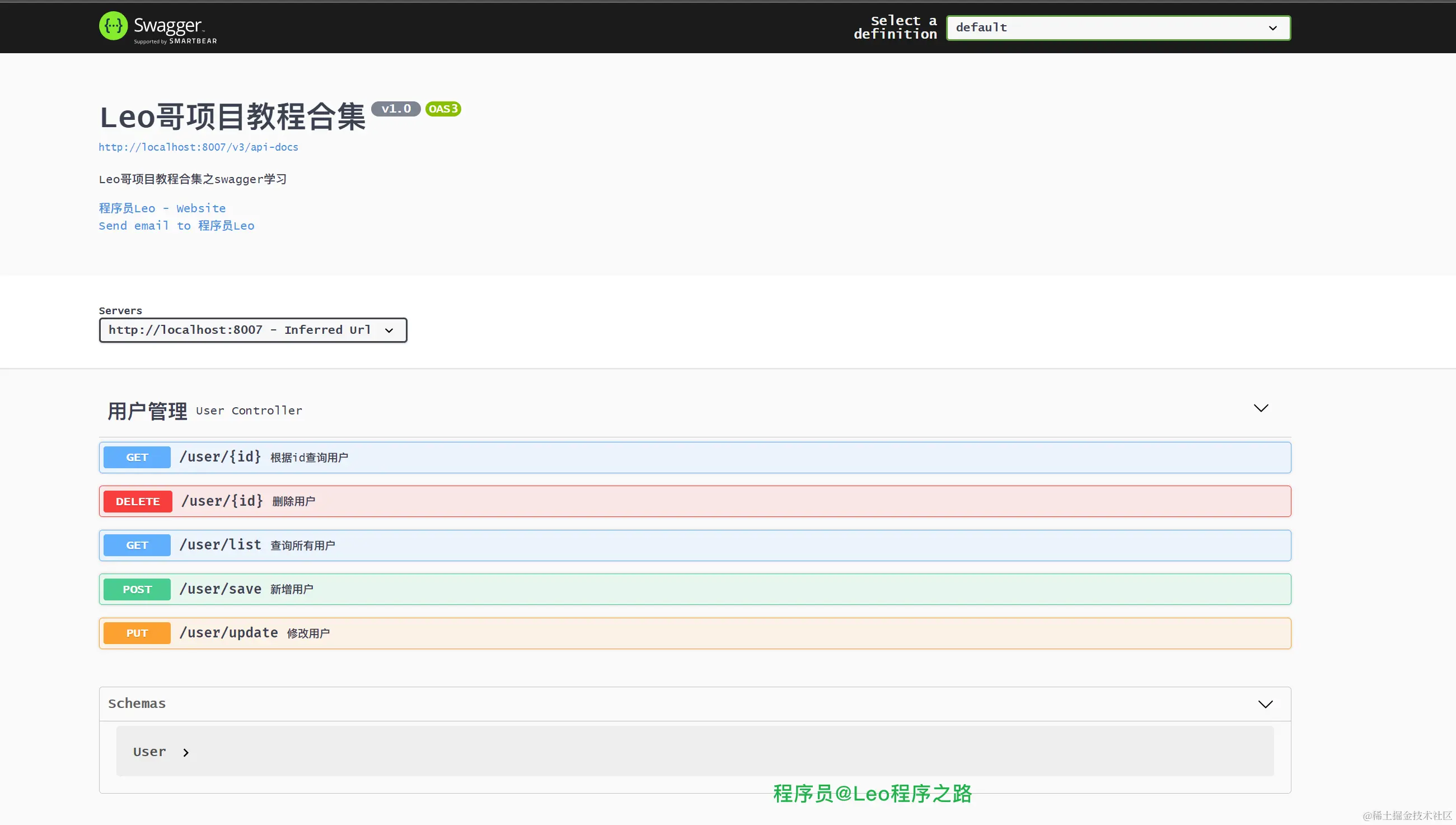Click the Swagger logo icon
This screenshot has height=825, width=1456.
(x=113, y=26)
